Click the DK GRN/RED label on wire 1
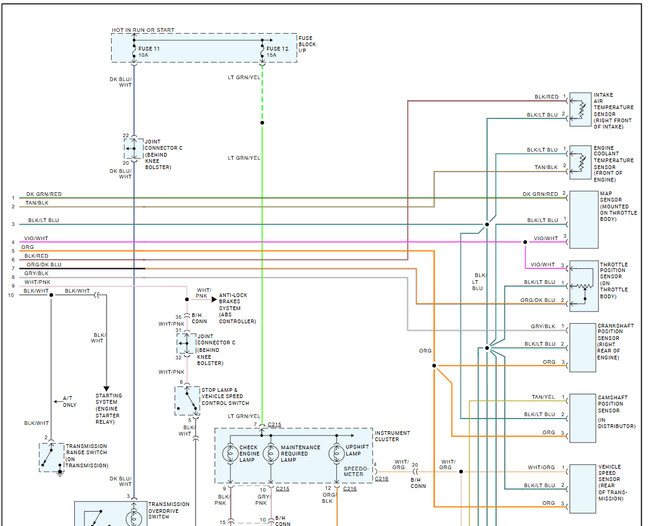Image resolution: width=650 pixels, height=526 pixels. click(44, 194)
